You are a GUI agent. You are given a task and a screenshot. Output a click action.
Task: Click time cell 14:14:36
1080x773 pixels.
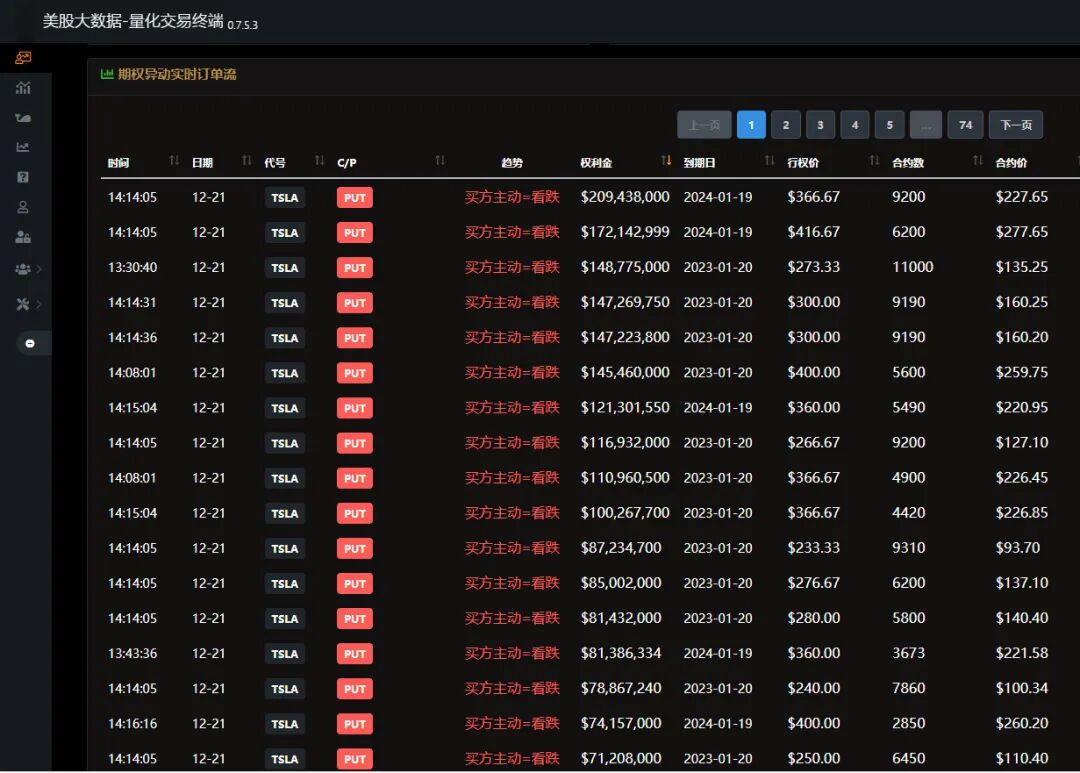(x=132, y=338)
